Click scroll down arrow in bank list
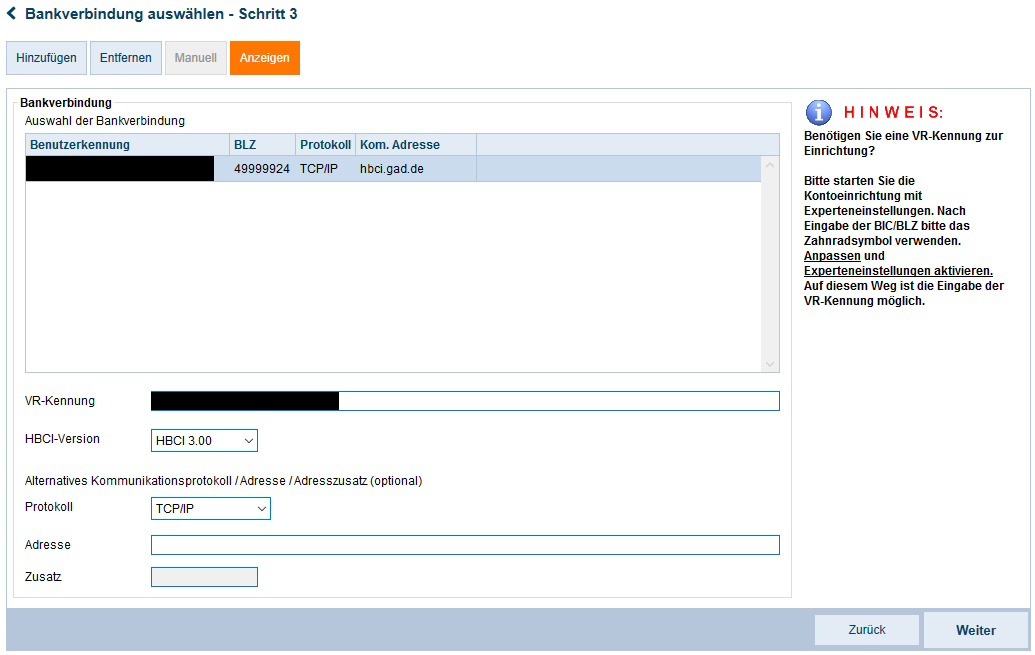Image resolution: width=1035 pixels, height=655 pixels. tap(770, 364)
